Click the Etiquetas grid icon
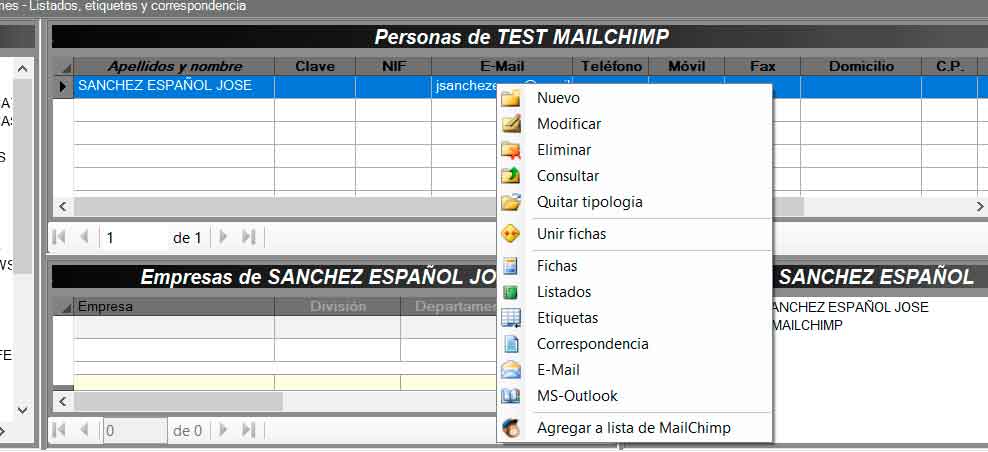The image size is (988, 452). pyautogui.click(x=511, y=318)
